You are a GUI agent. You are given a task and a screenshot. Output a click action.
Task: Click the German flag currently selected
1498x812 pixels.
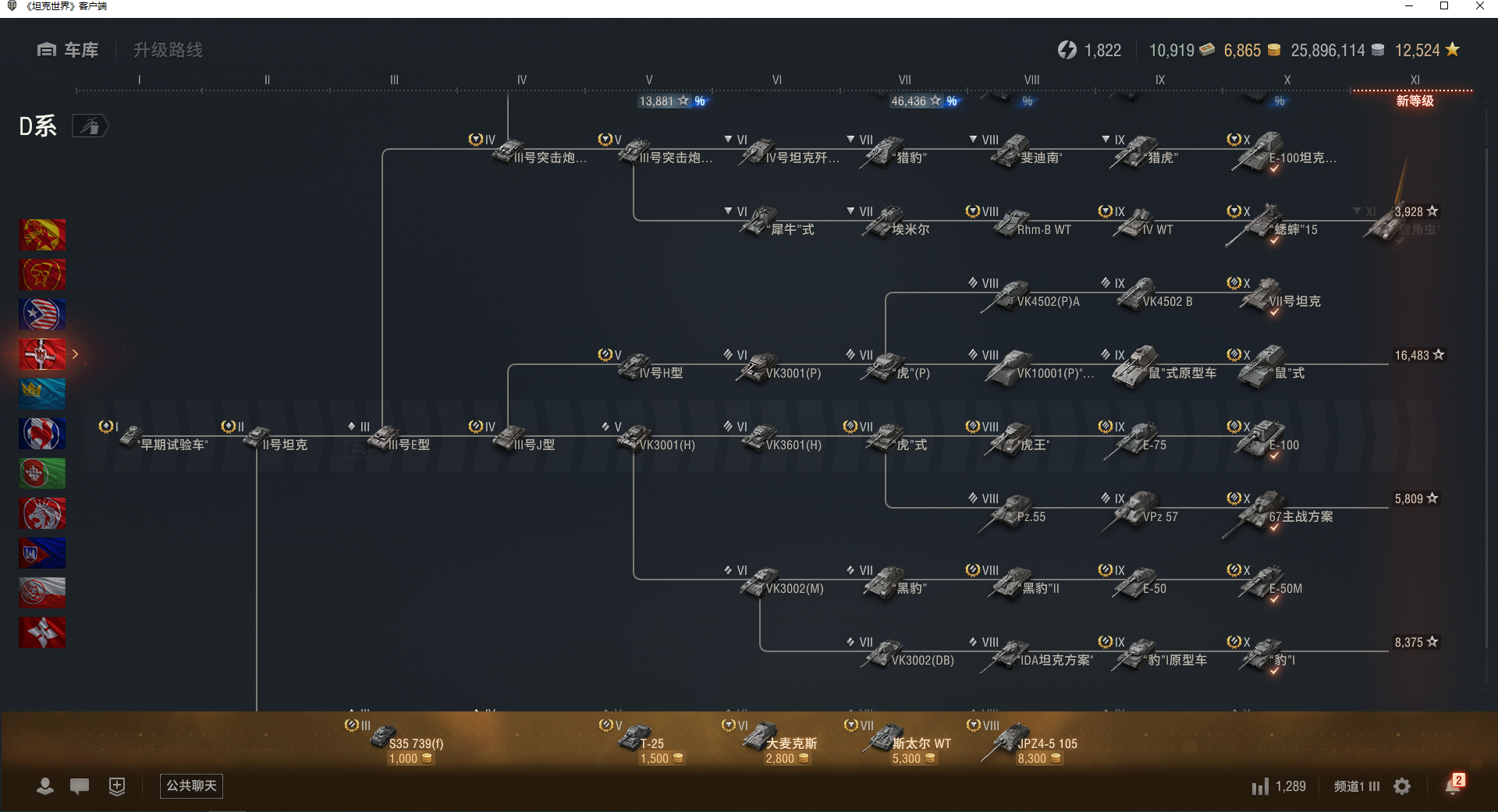pyautogui.click(x=42, y=354)
